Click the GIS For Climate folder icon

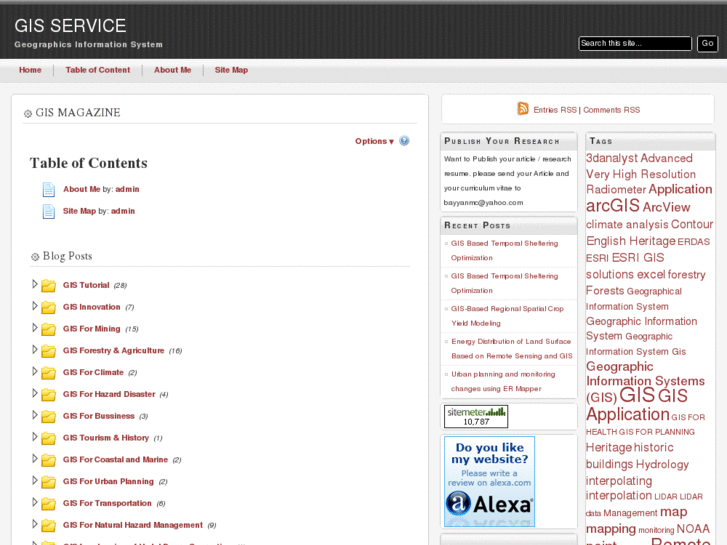(x=48, y=372)
